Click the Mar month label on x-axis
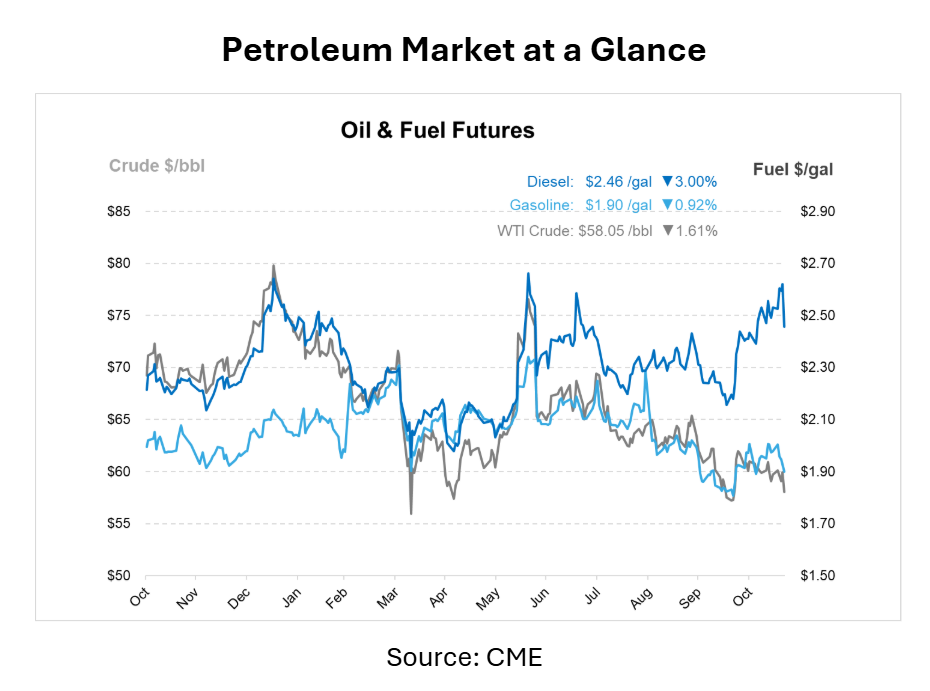Screen dimensions: 930x691 pyautogui.click(x=388, y=600)
